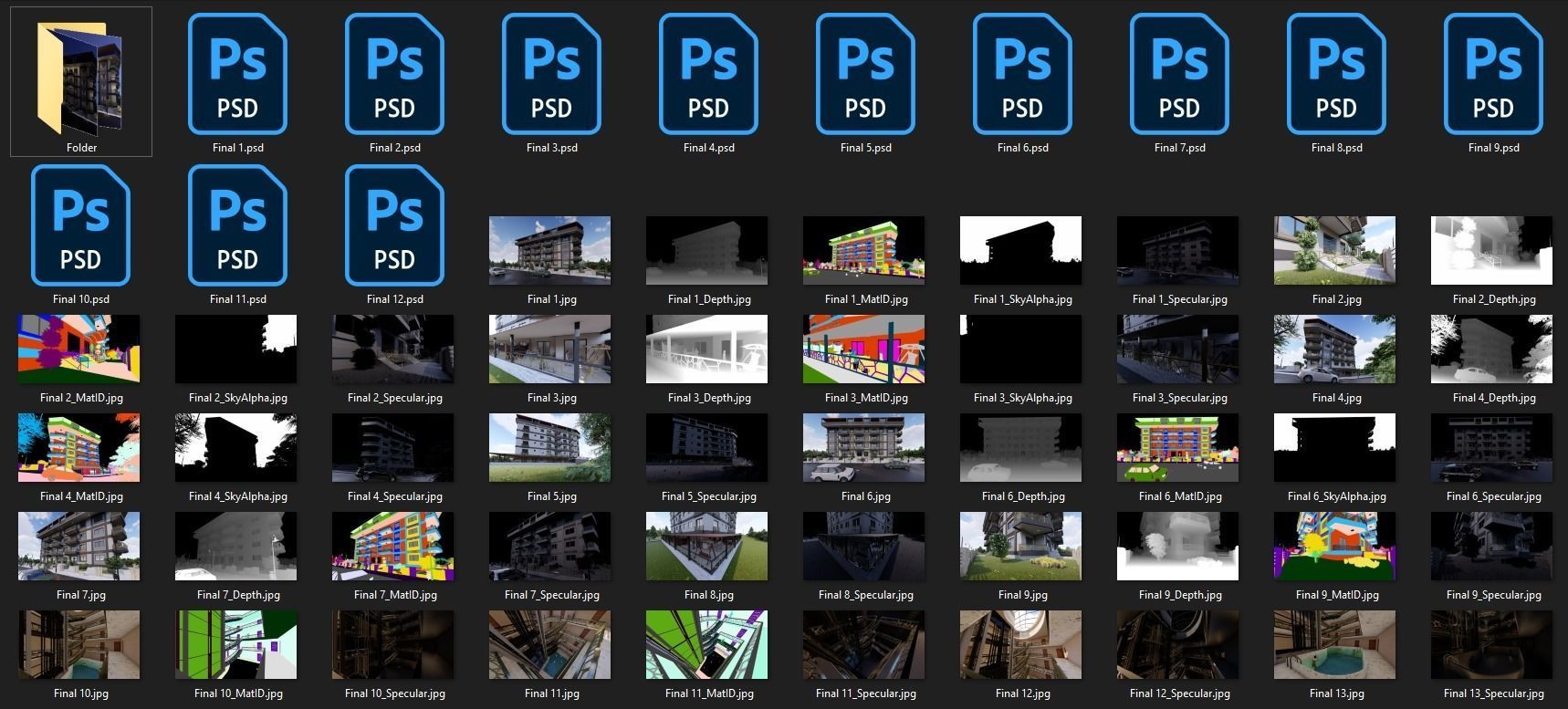This screenshot has width=1568, height=709.
Task: Select the Final 4.psd file icon
Action: [x=708, y=74]
